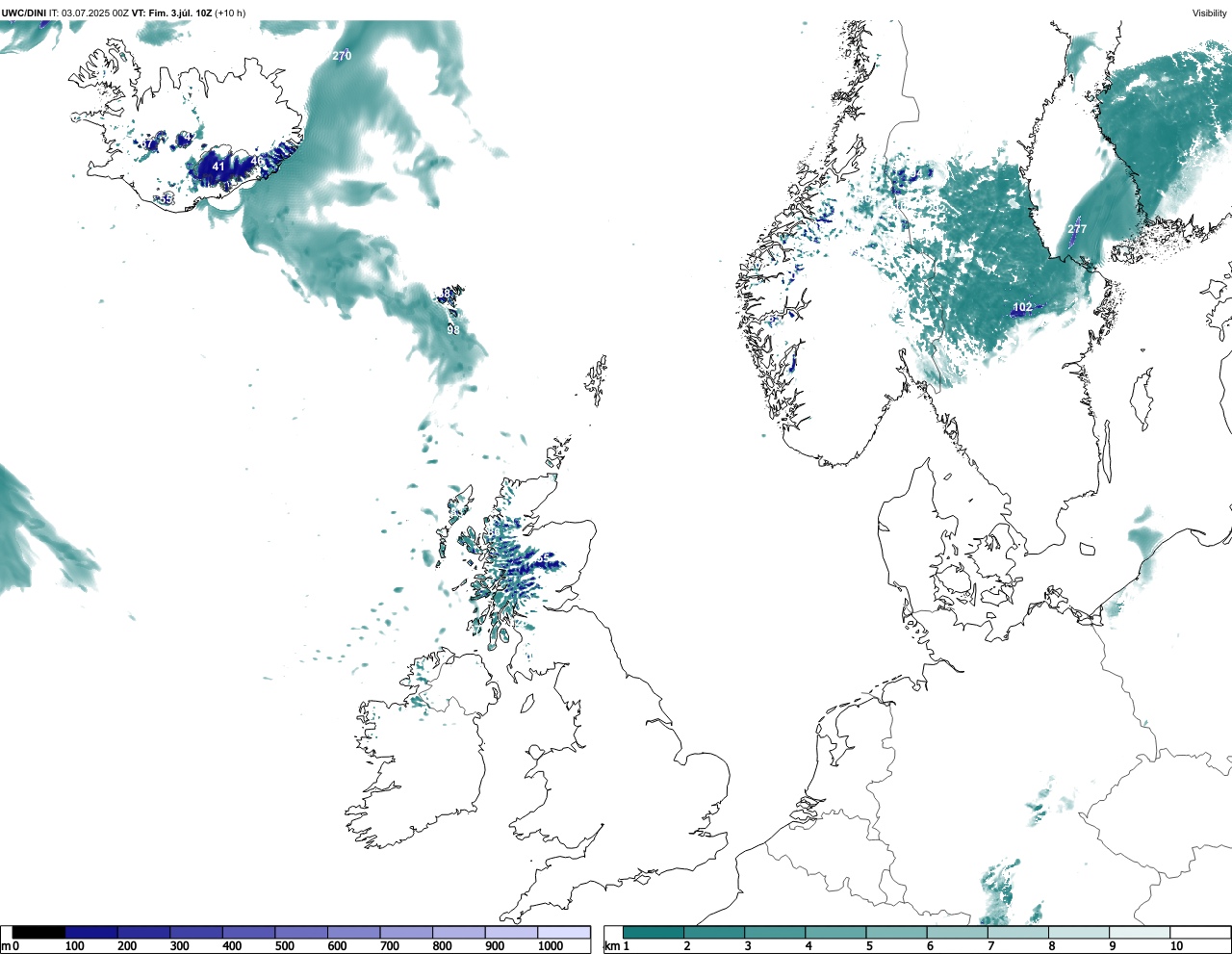Click the "03.07.2025 00Z" initialization time

95,13
